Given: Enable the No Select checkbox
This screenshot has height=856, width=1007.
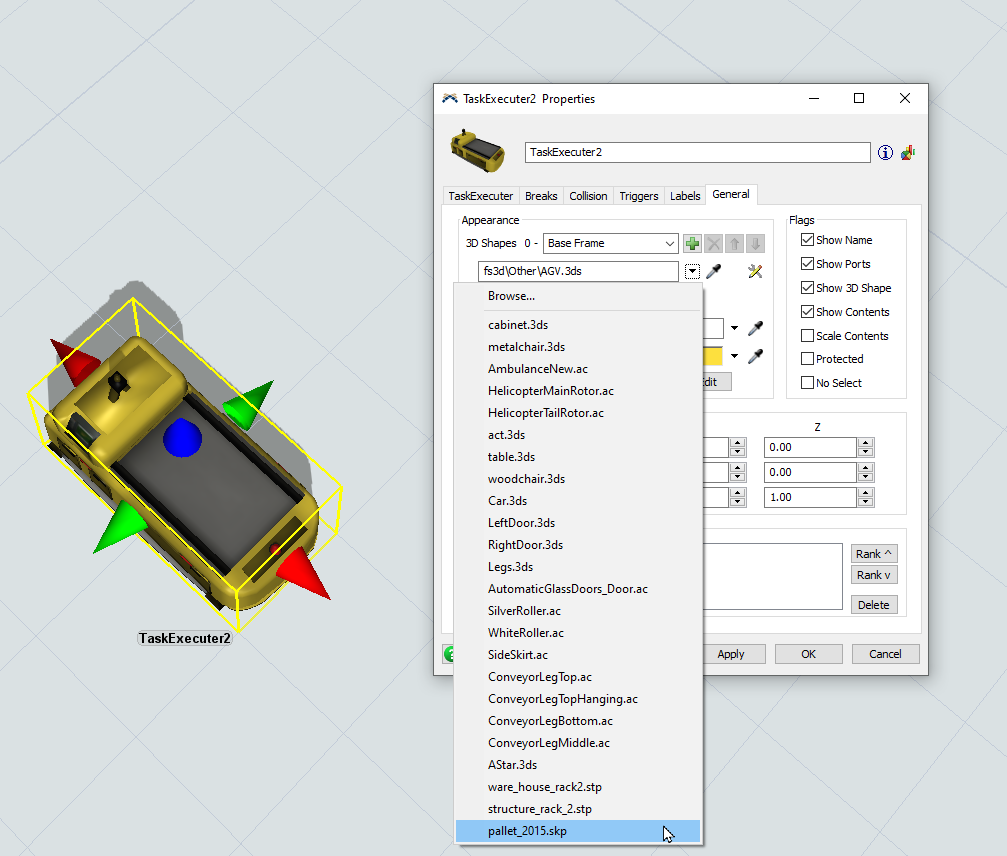Looking at the screenshot, I should 807,383.
